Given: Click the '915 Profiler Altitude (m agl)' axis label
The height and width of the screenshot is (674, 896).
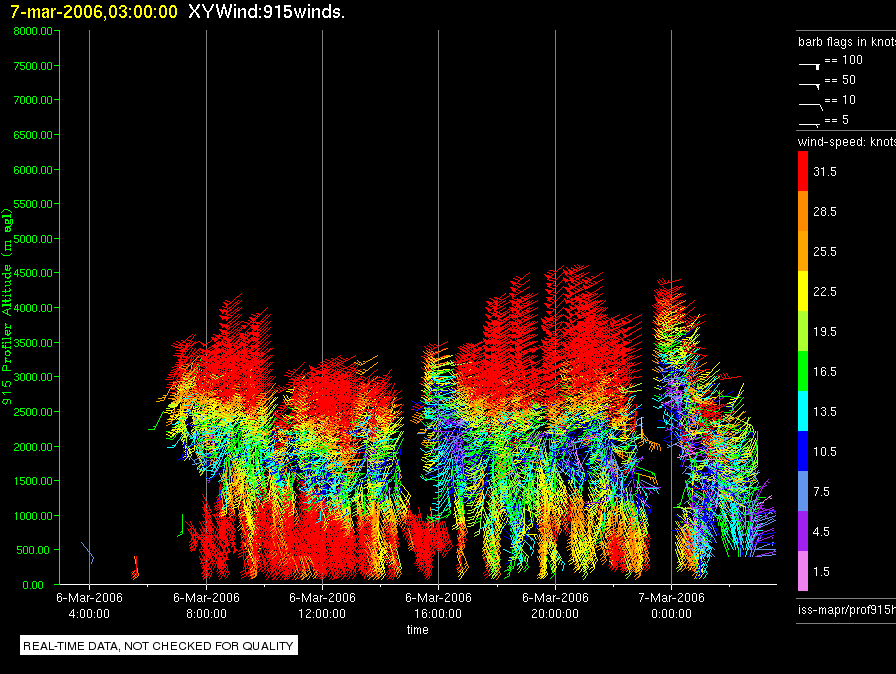Looking at the screenshot, I should pos(6,307).
